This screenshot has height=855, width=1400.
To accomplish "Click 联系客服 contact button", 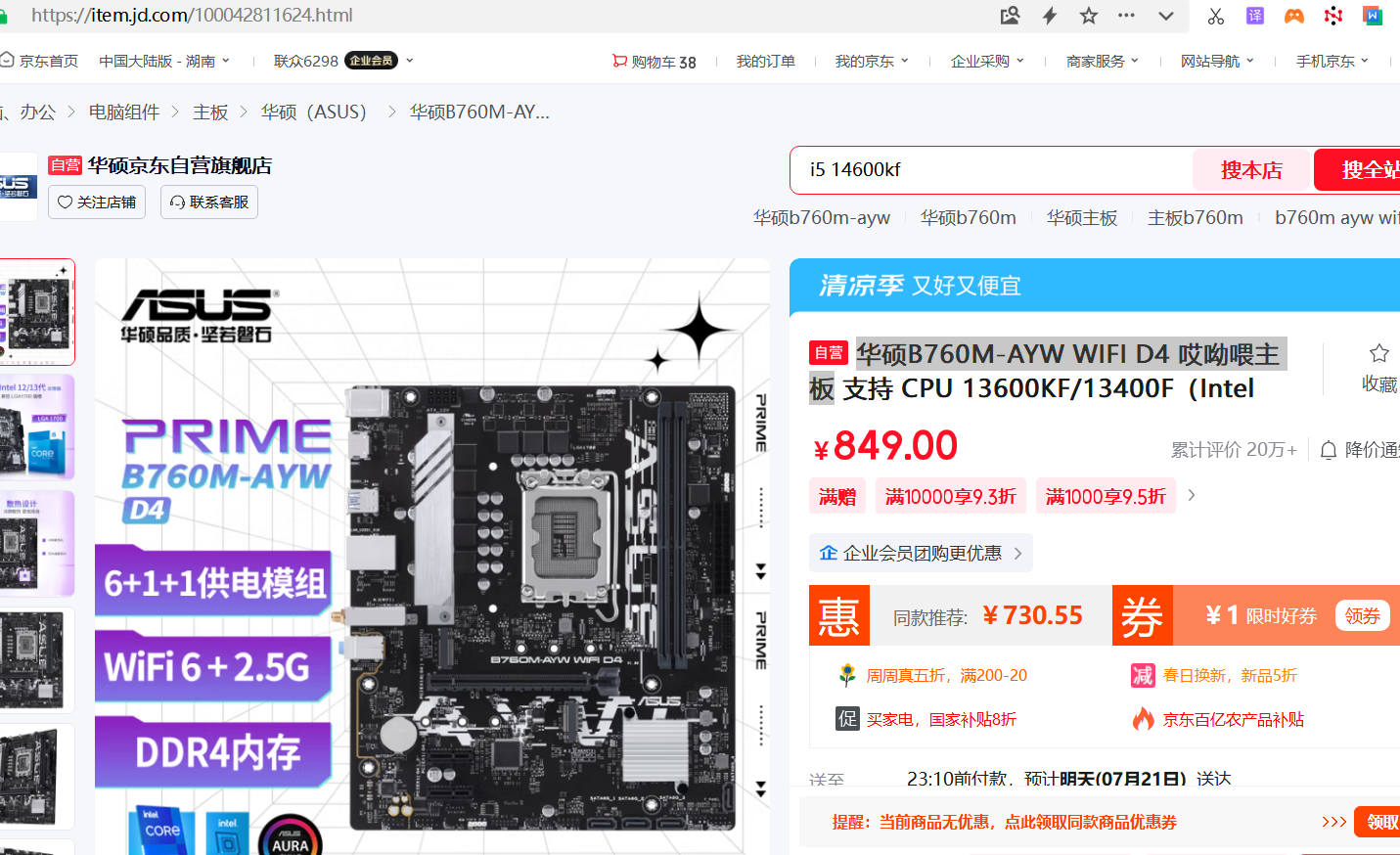I will click(209, 202).
